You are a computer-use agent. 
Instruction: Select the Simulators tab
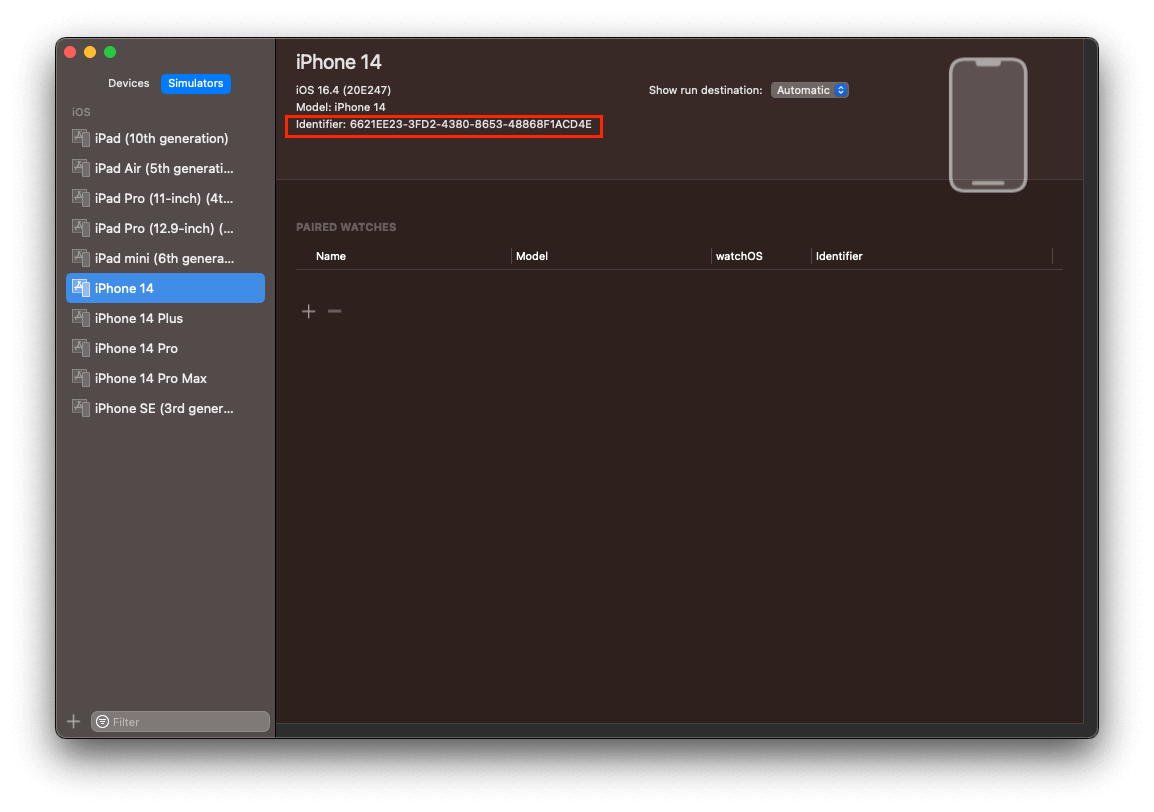pos(196,83)
